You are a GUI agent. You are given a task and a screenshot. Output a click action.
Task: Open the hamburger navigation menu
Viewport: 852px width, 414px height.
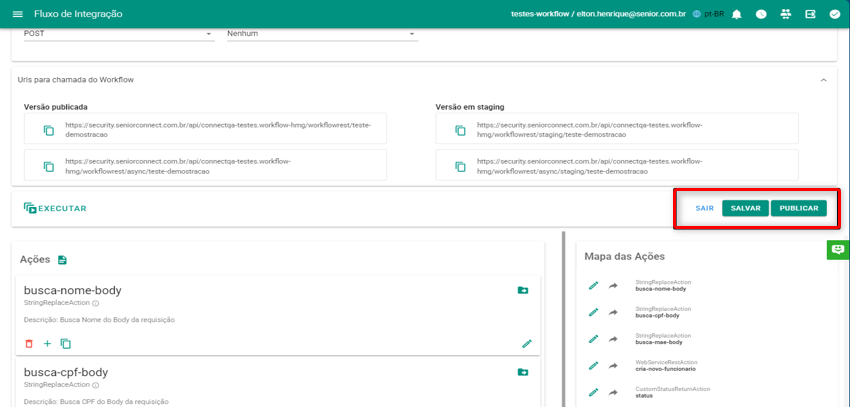pyautogui.click(x=17, y=14)
